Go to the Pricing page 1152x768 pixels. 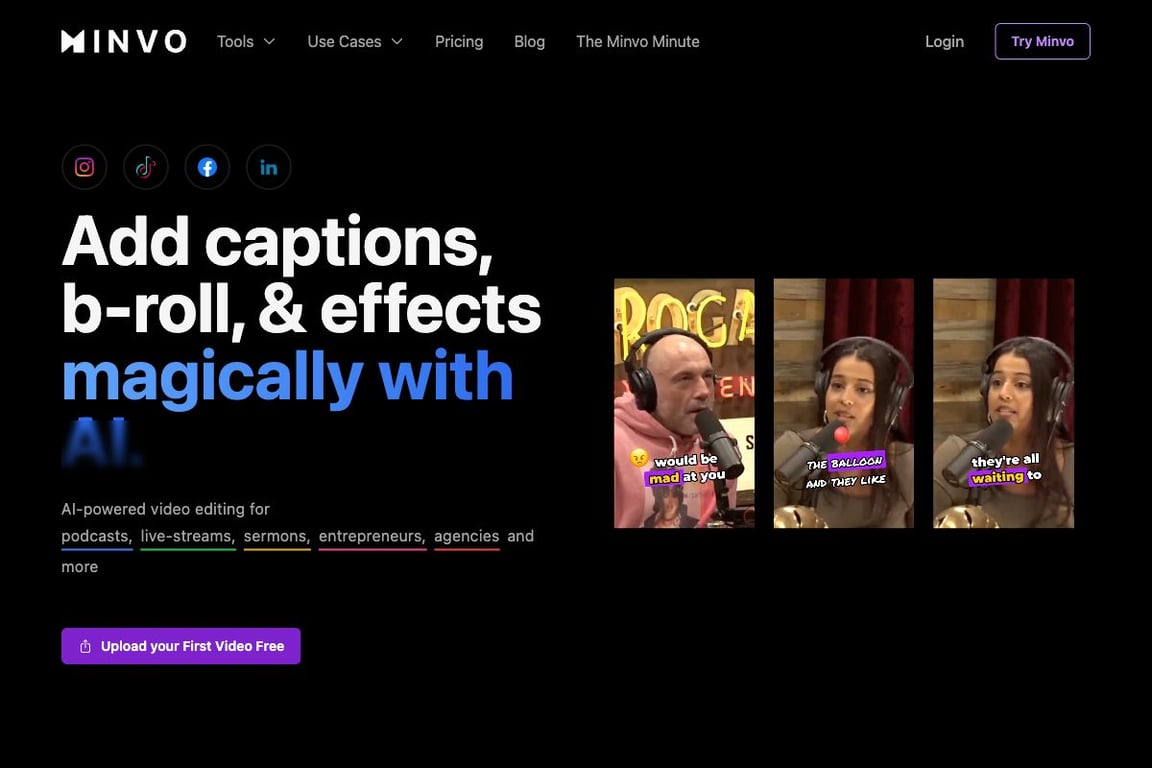click(x=459, y=42)
